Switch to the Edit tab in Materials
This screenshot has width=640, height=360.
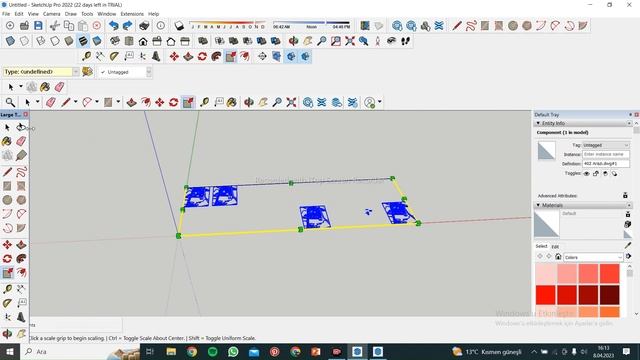point(555,247)
